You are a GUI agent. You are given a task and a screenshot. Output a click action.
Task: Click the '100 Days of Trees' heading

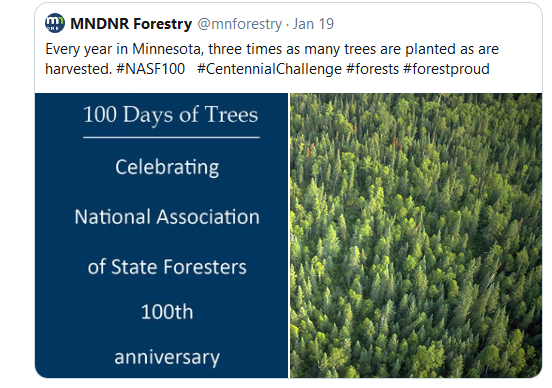coord(171,115)
